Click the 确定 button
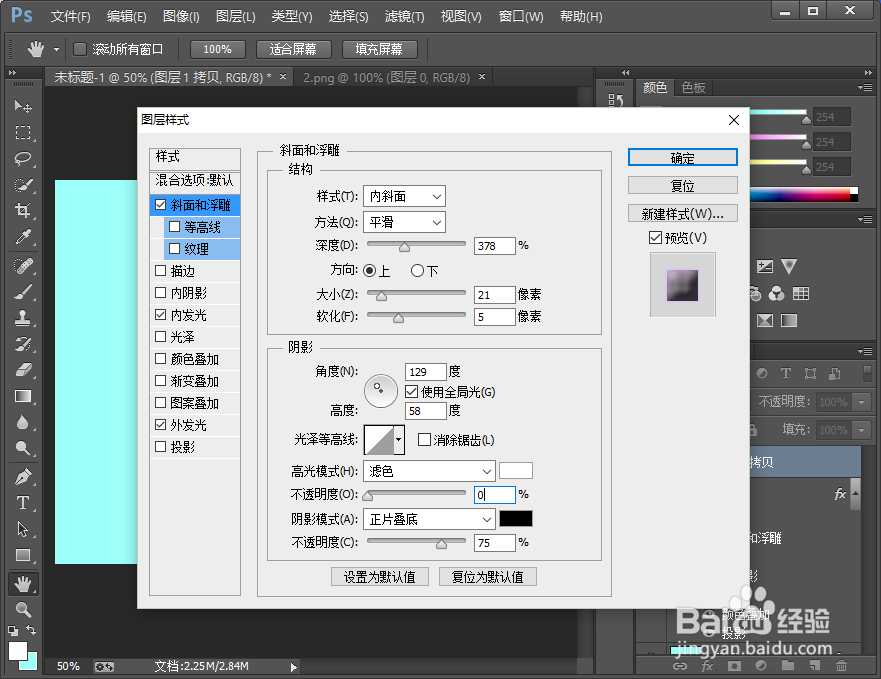 point(683,157)
